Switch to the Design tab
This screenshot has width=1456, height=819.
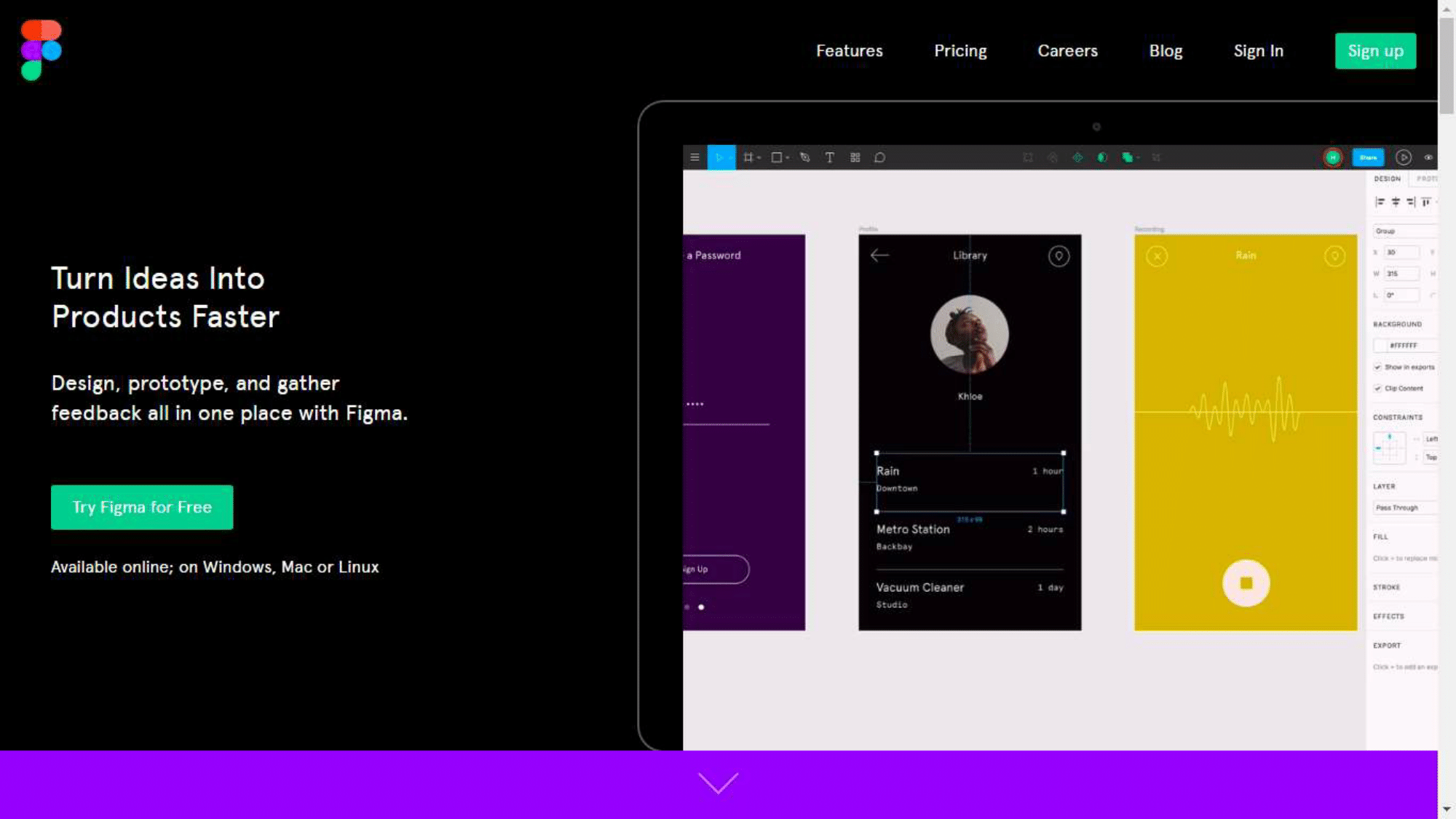click(x=1387, y=178)
